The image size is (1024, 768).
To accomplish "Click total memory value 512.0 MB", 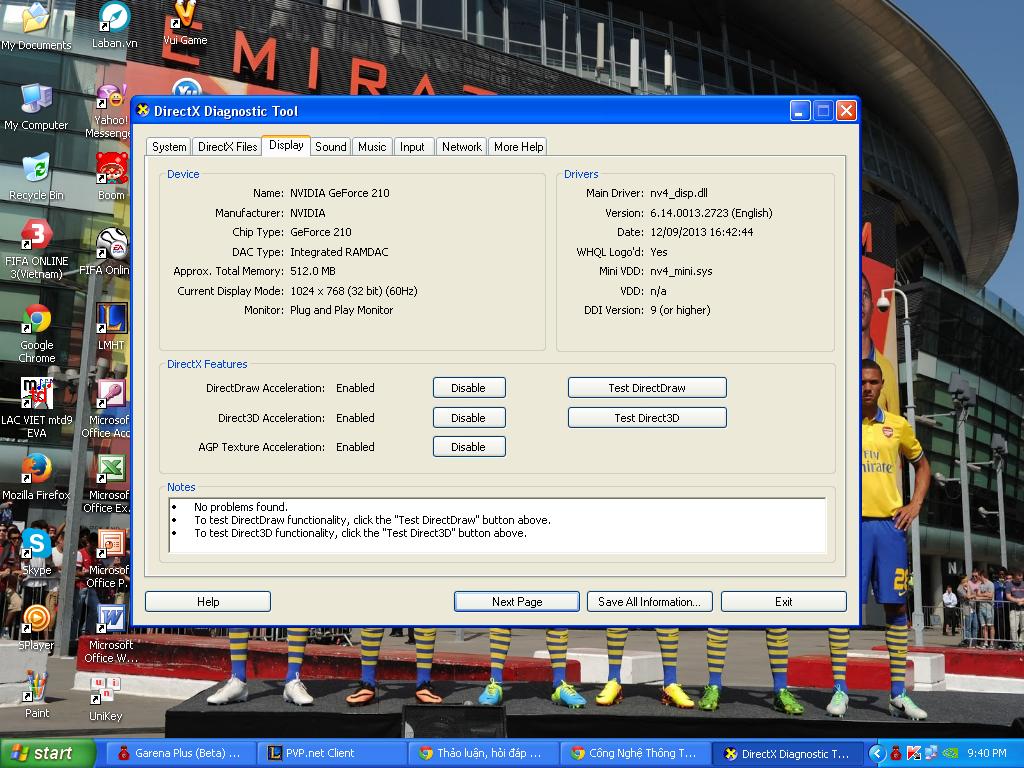I will coord(313,271).
